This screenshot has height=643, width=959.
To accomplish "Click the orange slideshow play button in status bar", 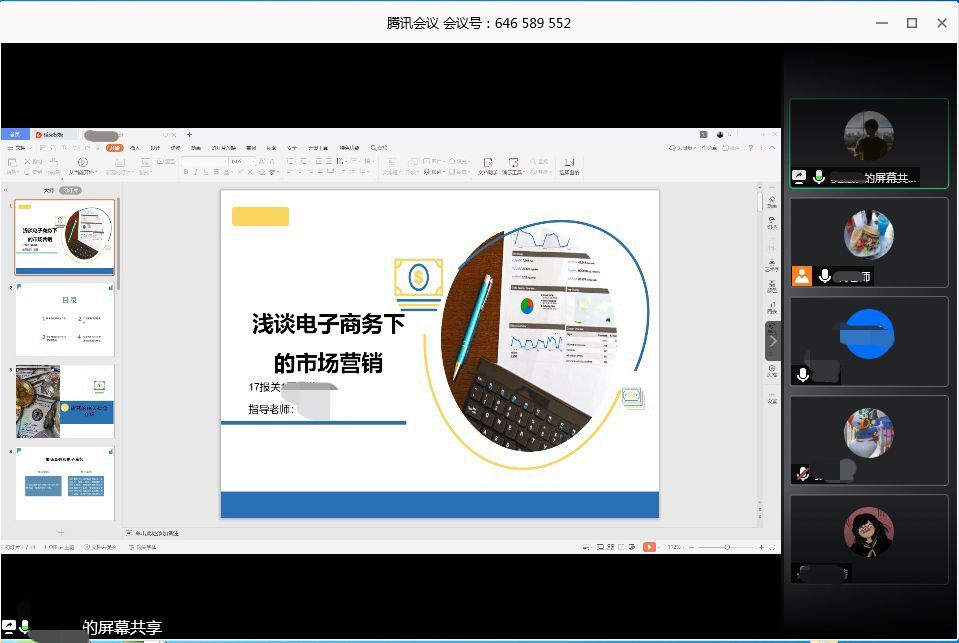I will coord(649,547).
